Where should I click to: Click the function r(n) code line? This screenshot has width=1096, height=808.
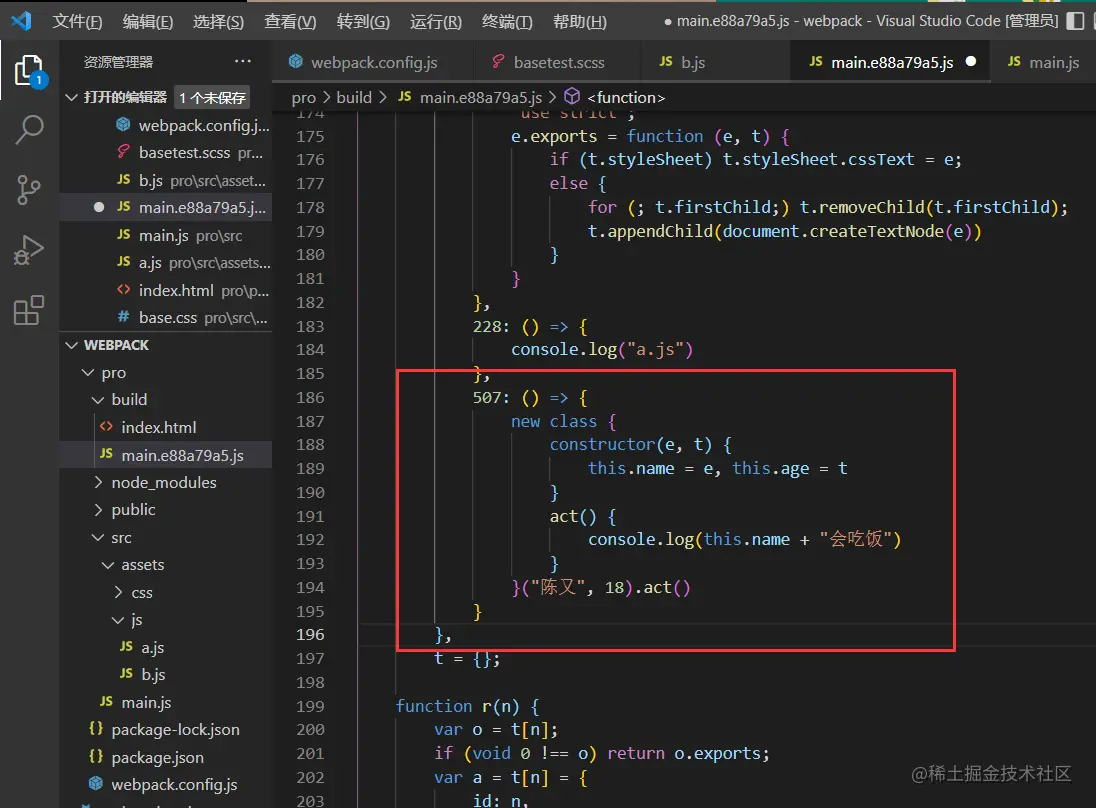click(468, 706)
